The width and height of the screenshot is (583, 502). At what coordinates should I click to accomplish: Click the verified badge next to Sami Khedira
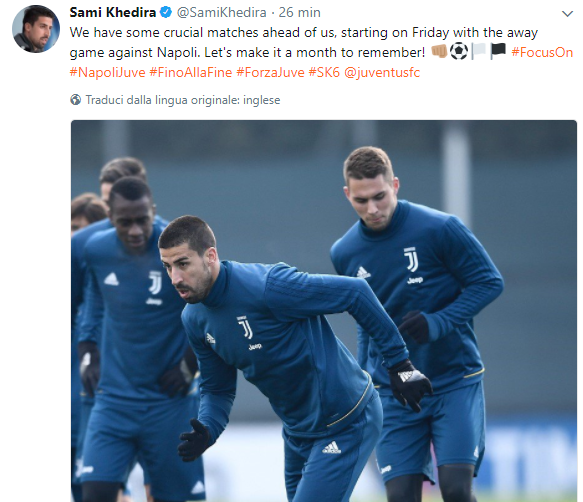pyautogui.click(x=165, y=12)
